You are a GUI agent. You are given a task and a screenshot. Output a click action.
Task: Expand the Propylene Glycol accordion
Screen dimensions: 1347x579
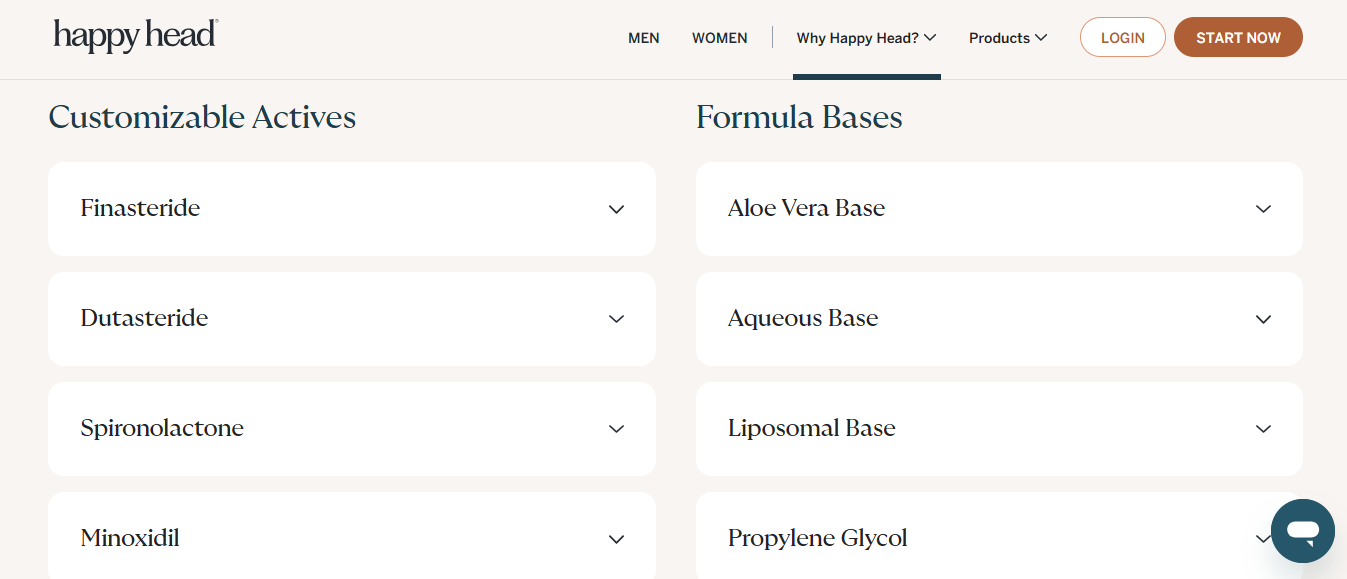point(999,536)
